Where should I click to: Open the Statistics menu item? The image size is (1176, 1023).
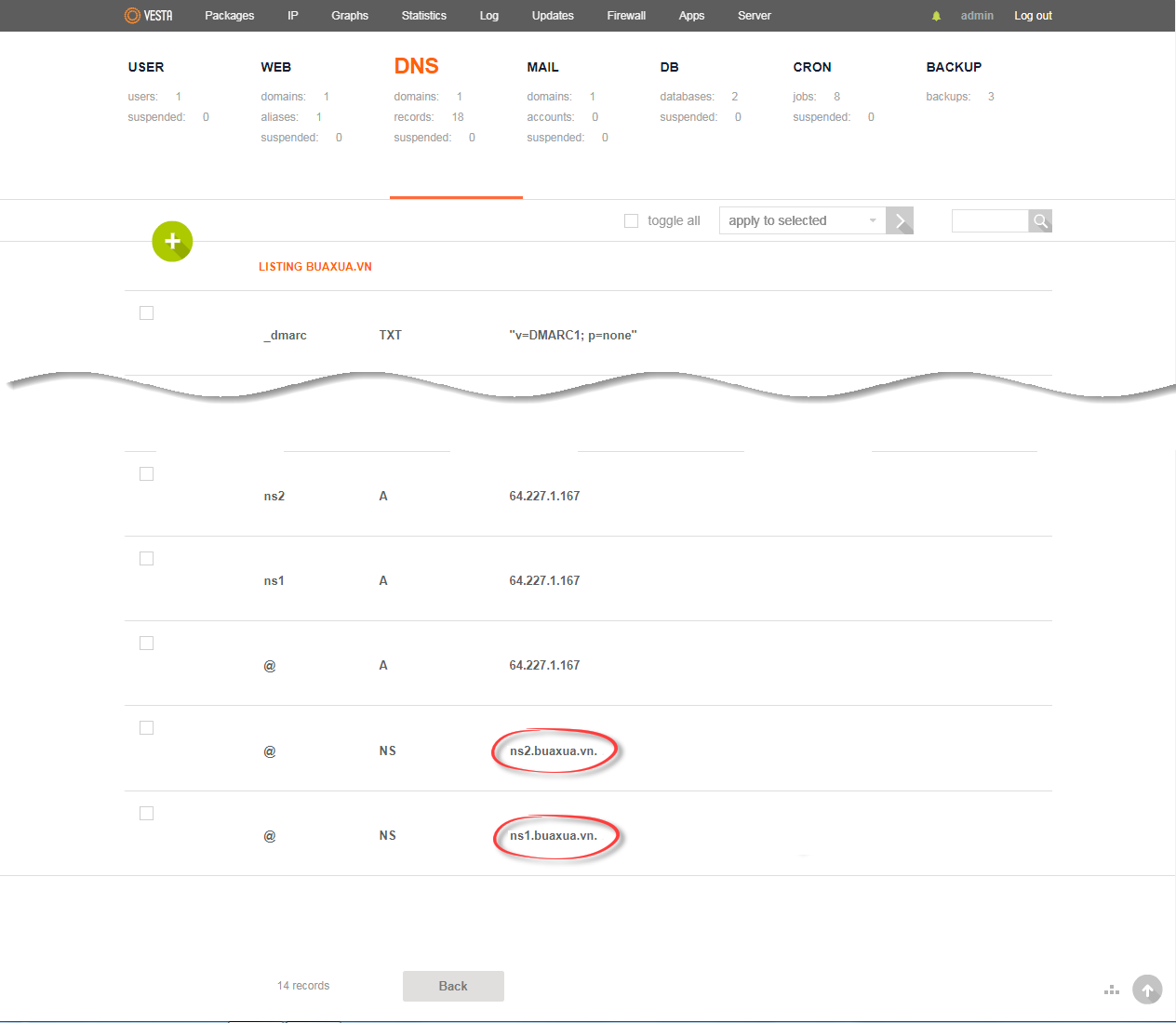pos(424,16)
